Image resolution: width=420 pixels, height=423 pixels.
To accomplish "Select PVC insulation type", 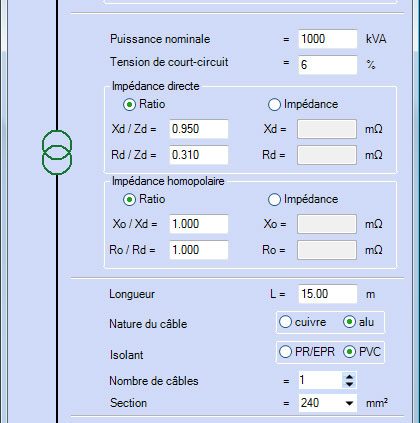I will [349, 352].
